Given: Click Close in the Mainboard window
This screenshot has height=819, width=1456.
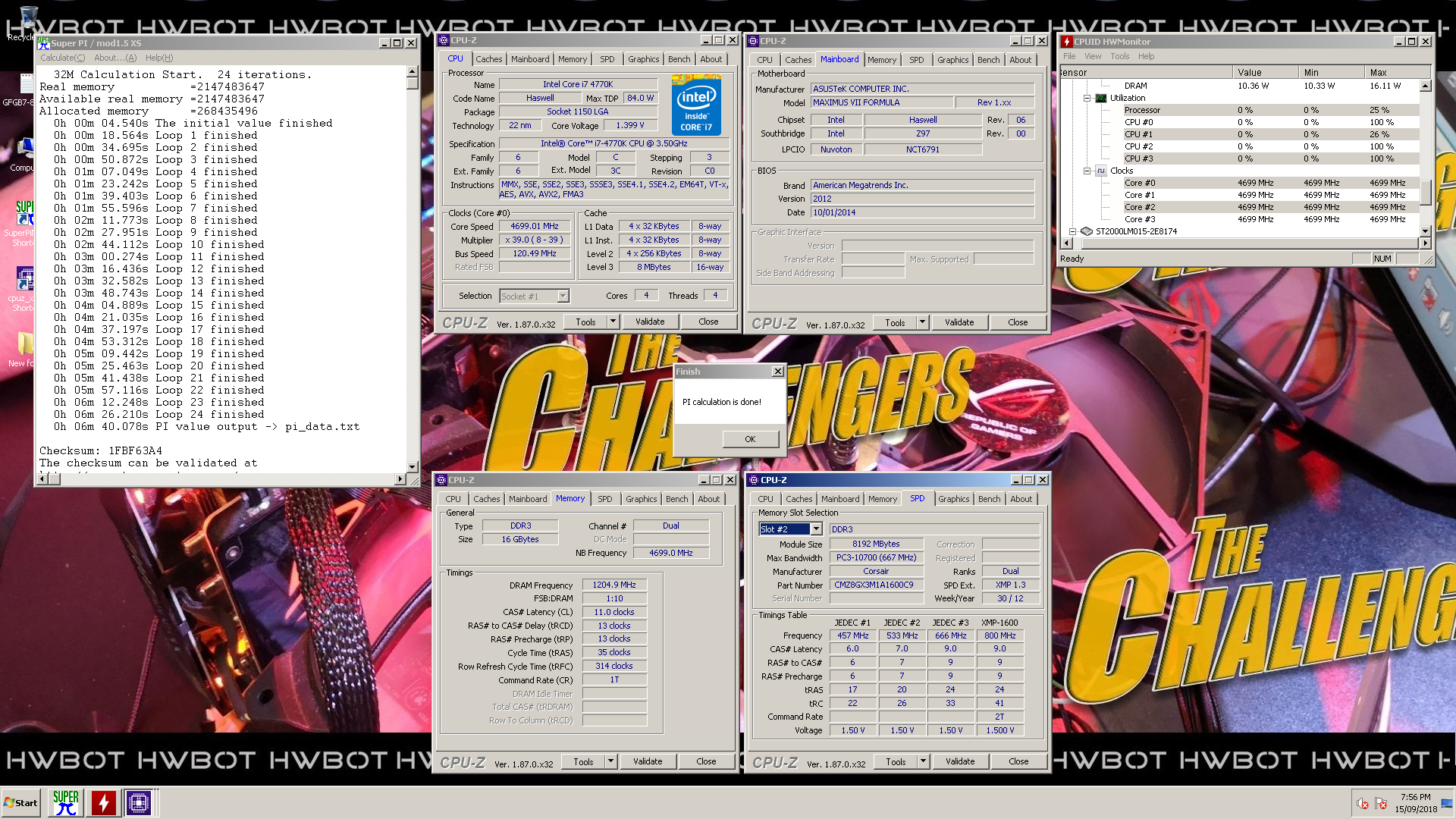Looking at the screenshot, I should 1018,322.
